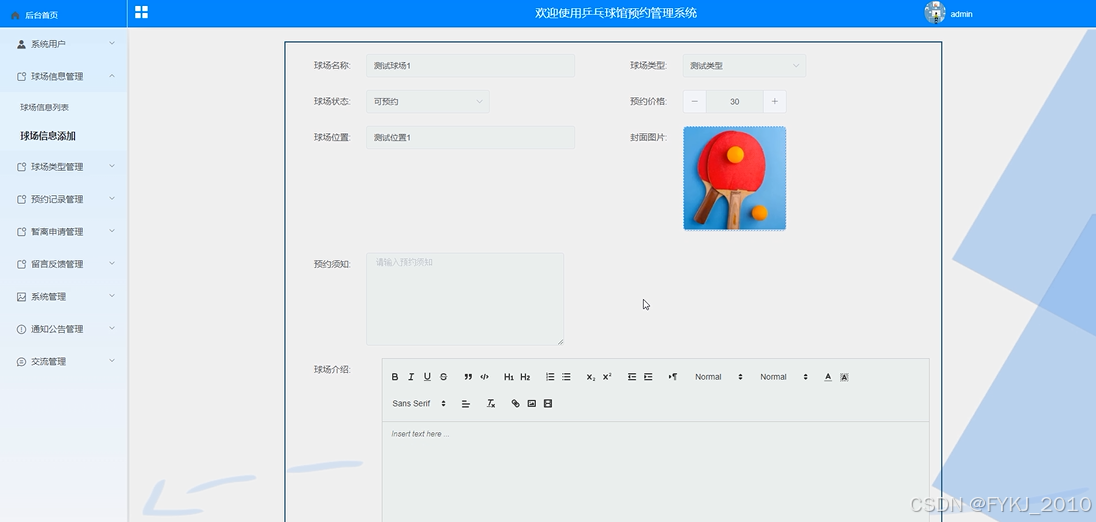Start an ordered numbered list

(550, 377)
